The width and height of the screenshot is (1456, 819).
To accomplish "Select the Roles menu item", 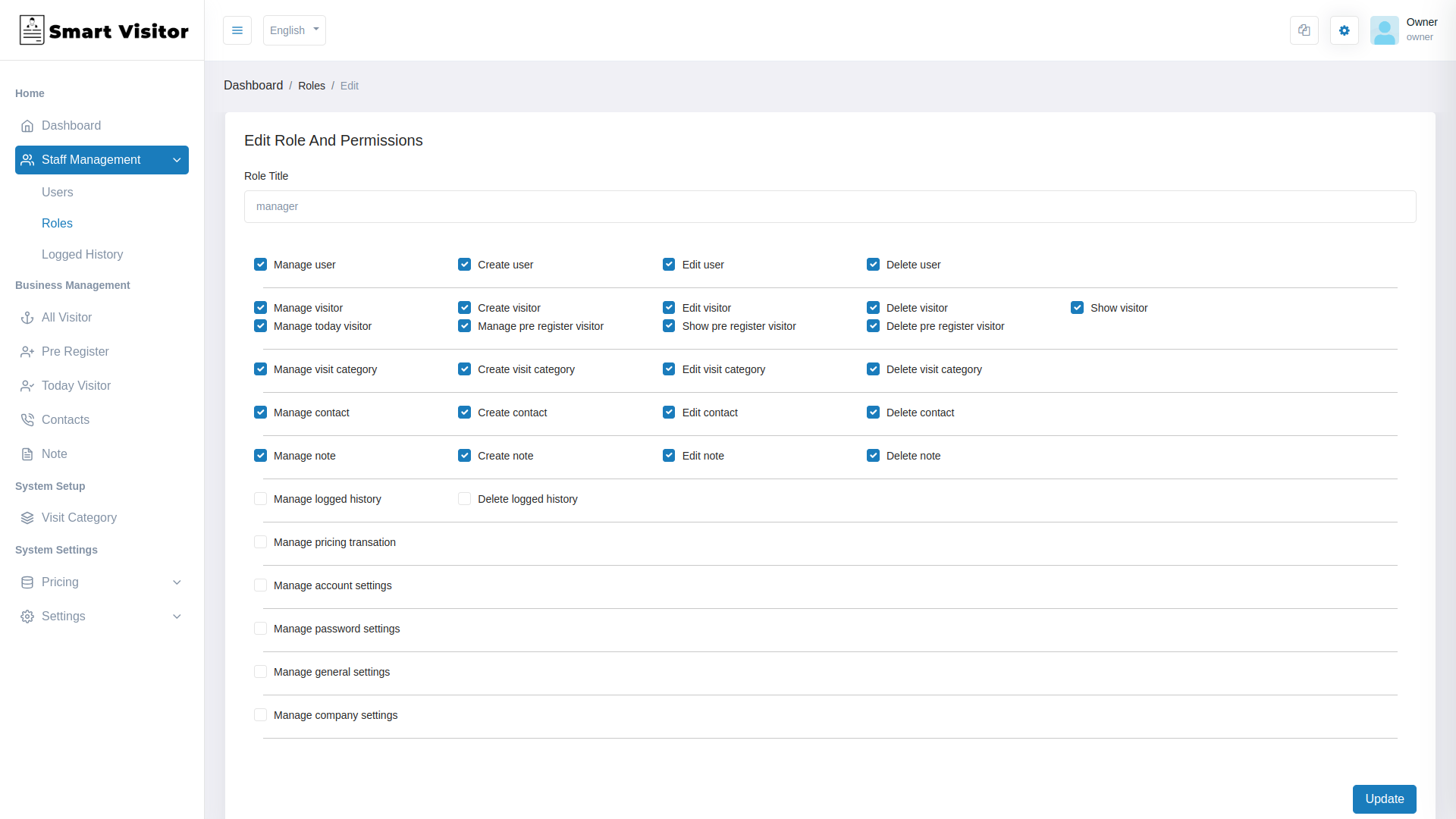I will pyautogui.click(x=57, y=223).
